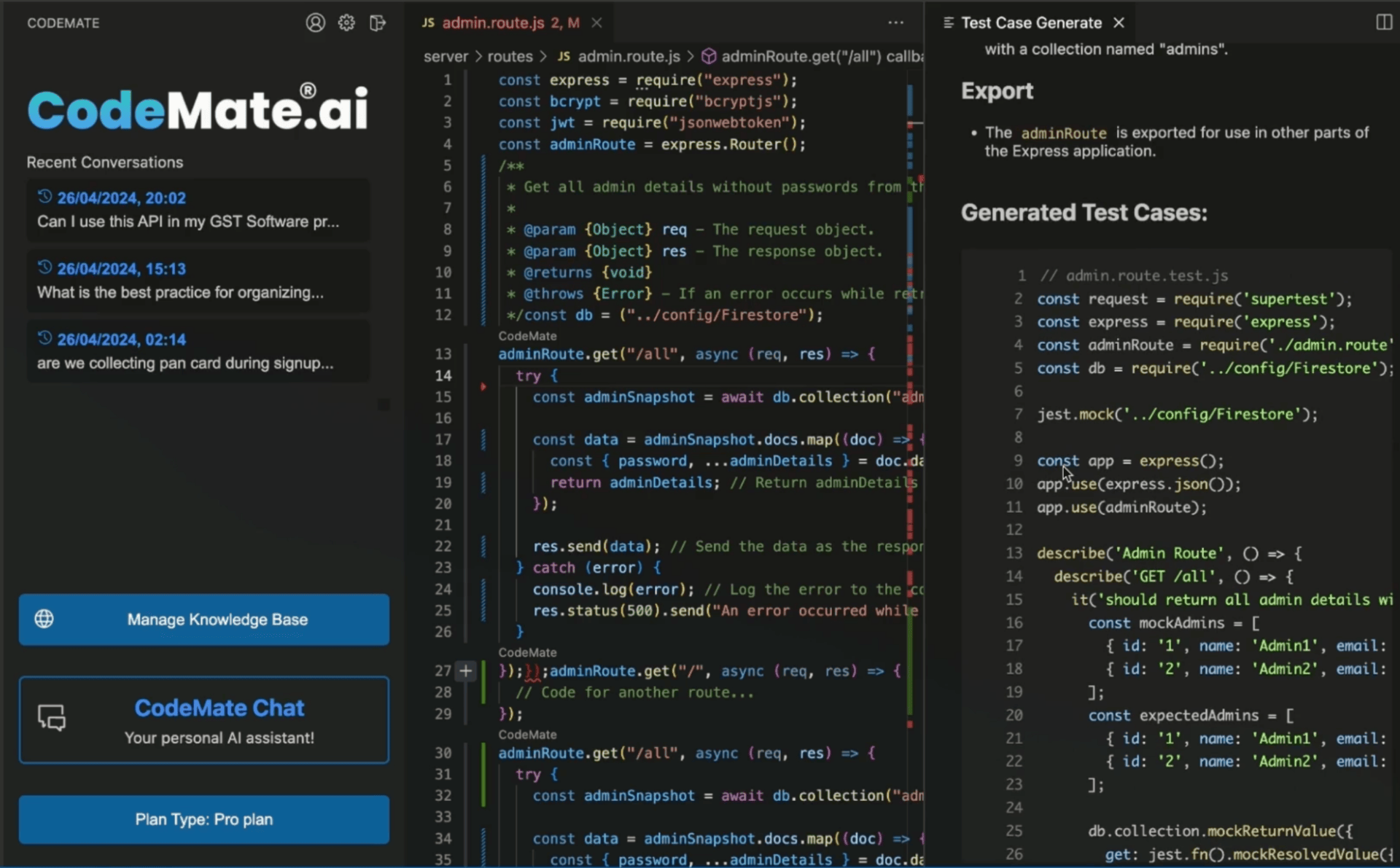The height and width of the screenshot is (868, 1400).
Task: Expand the server breadcrumb segment
Action: (x=446, y=56)
